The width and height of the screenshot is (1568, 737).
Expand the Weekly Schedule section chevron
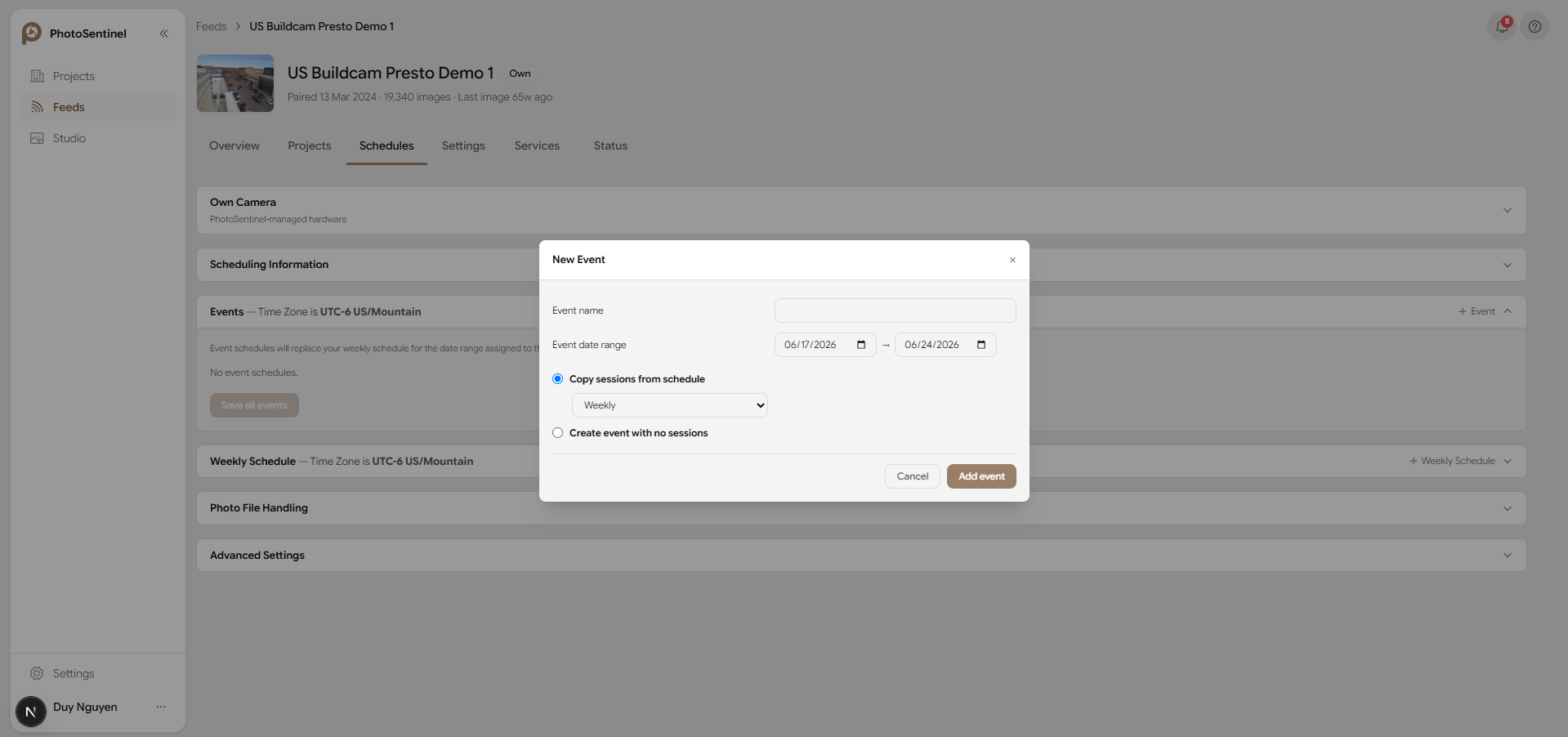[1508, 461]
